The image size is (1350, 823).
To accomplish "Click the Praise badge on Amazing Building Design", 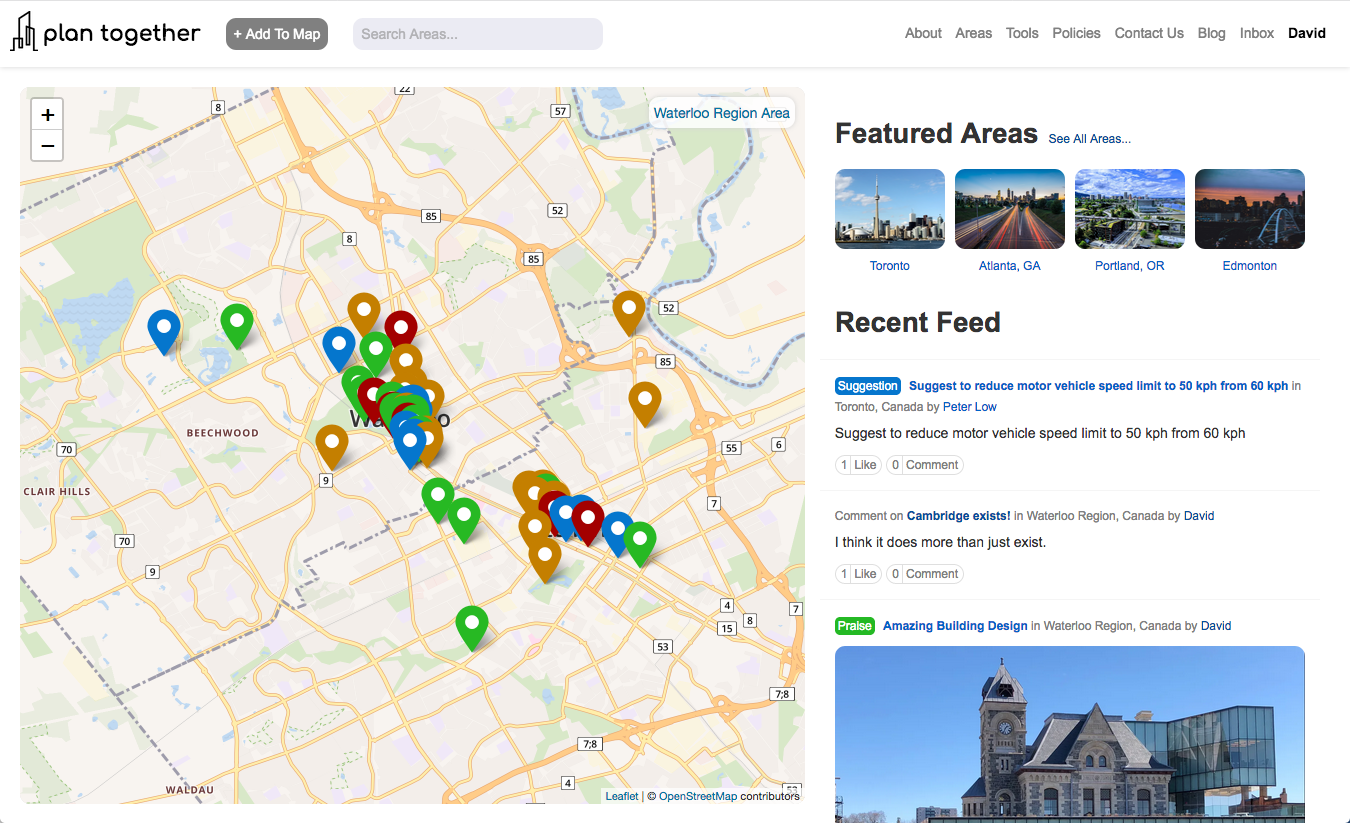I will 854,625.
